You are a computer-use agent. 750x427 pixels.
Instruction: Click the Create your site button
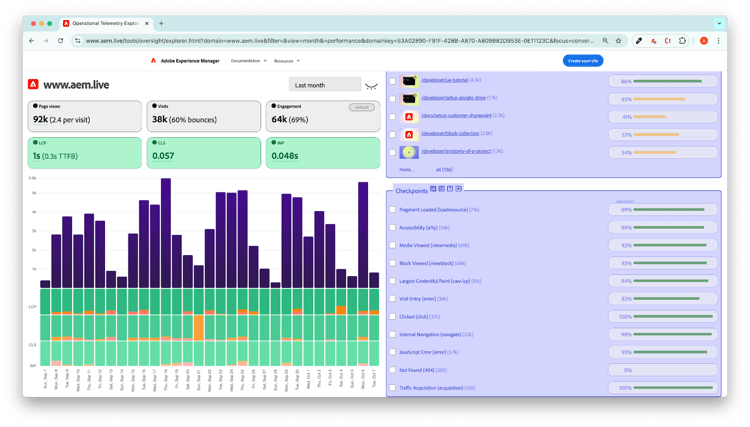point(582,61)
